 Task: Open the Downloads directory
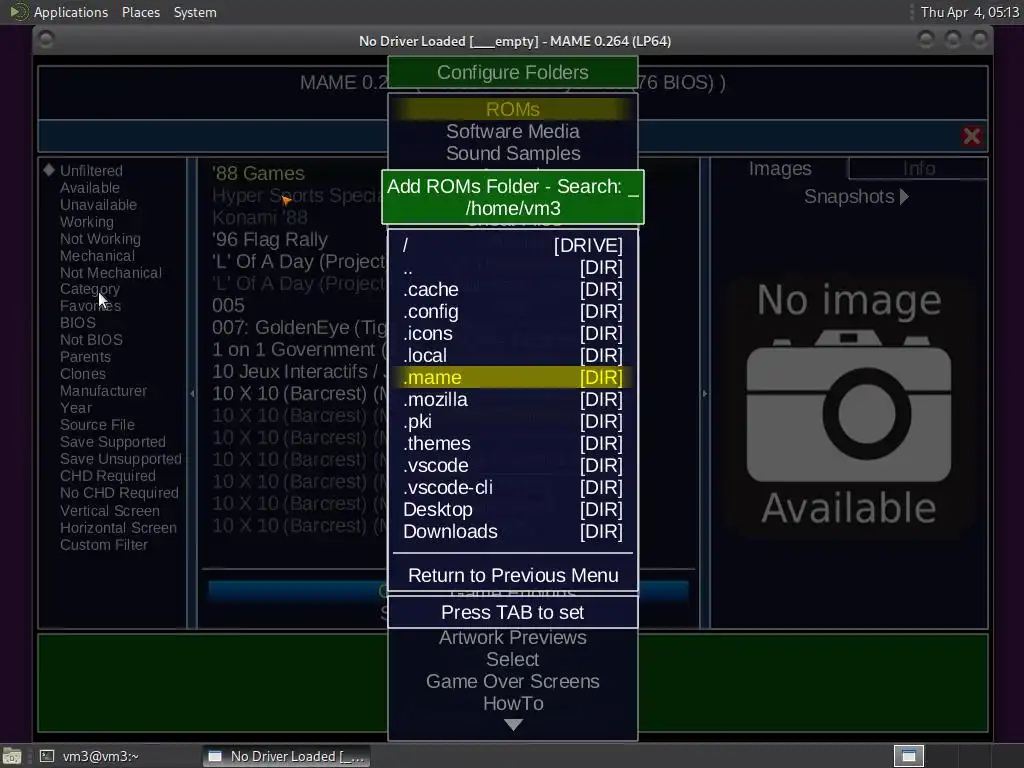point(513,532)
